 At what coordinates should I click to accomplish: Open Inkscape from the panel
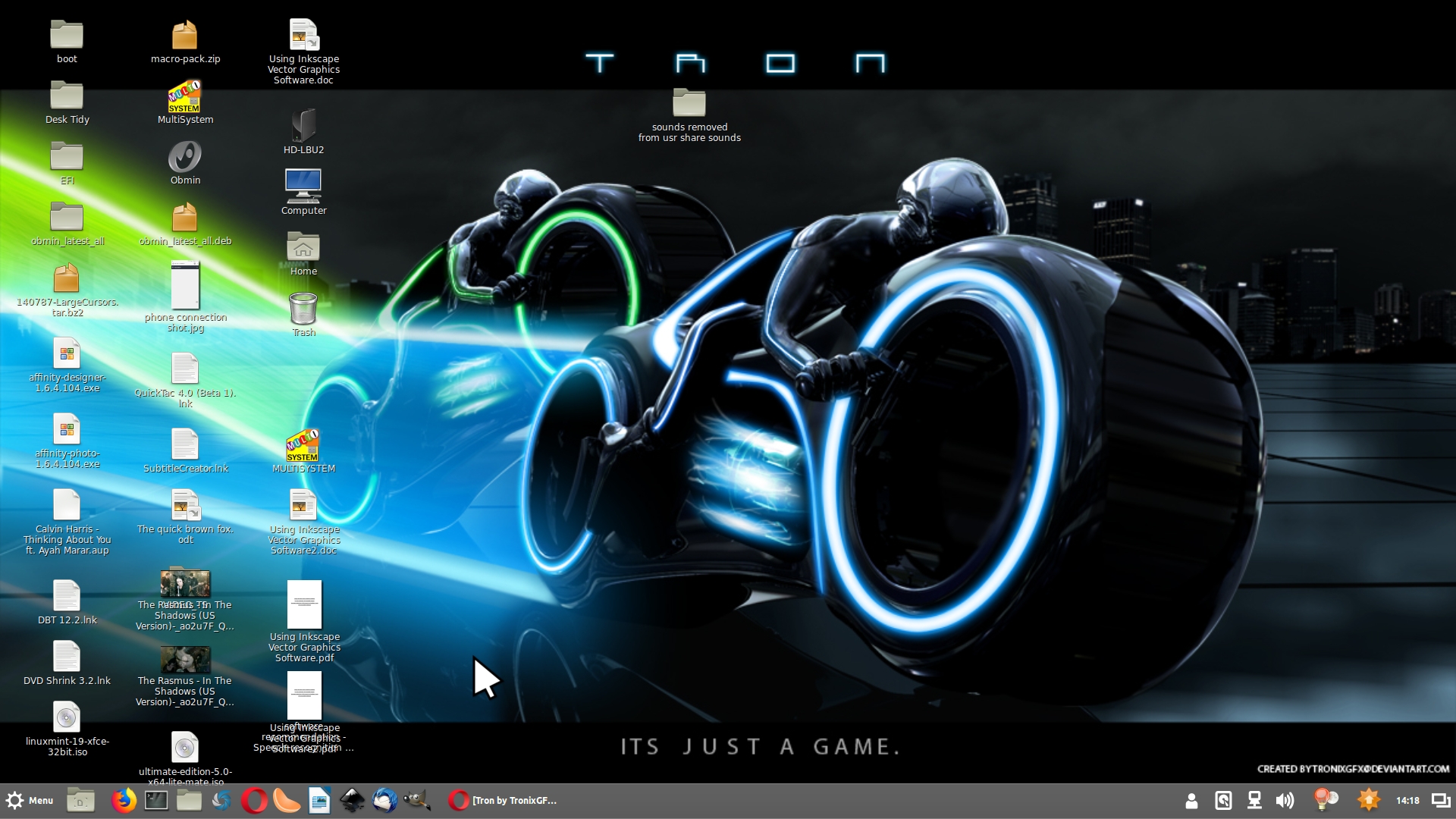pos(352,800)
